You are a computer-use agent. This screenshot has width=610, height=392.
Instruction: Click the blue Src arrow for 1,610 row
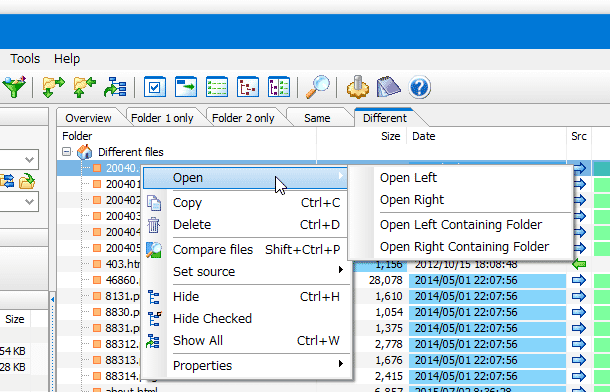(579, 296)
